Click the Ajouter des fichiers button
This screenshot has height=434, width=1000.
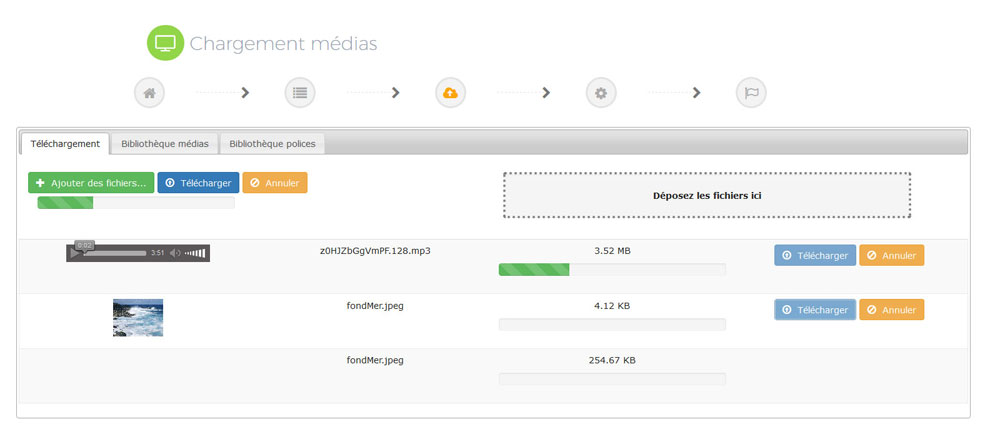point(91,183)
